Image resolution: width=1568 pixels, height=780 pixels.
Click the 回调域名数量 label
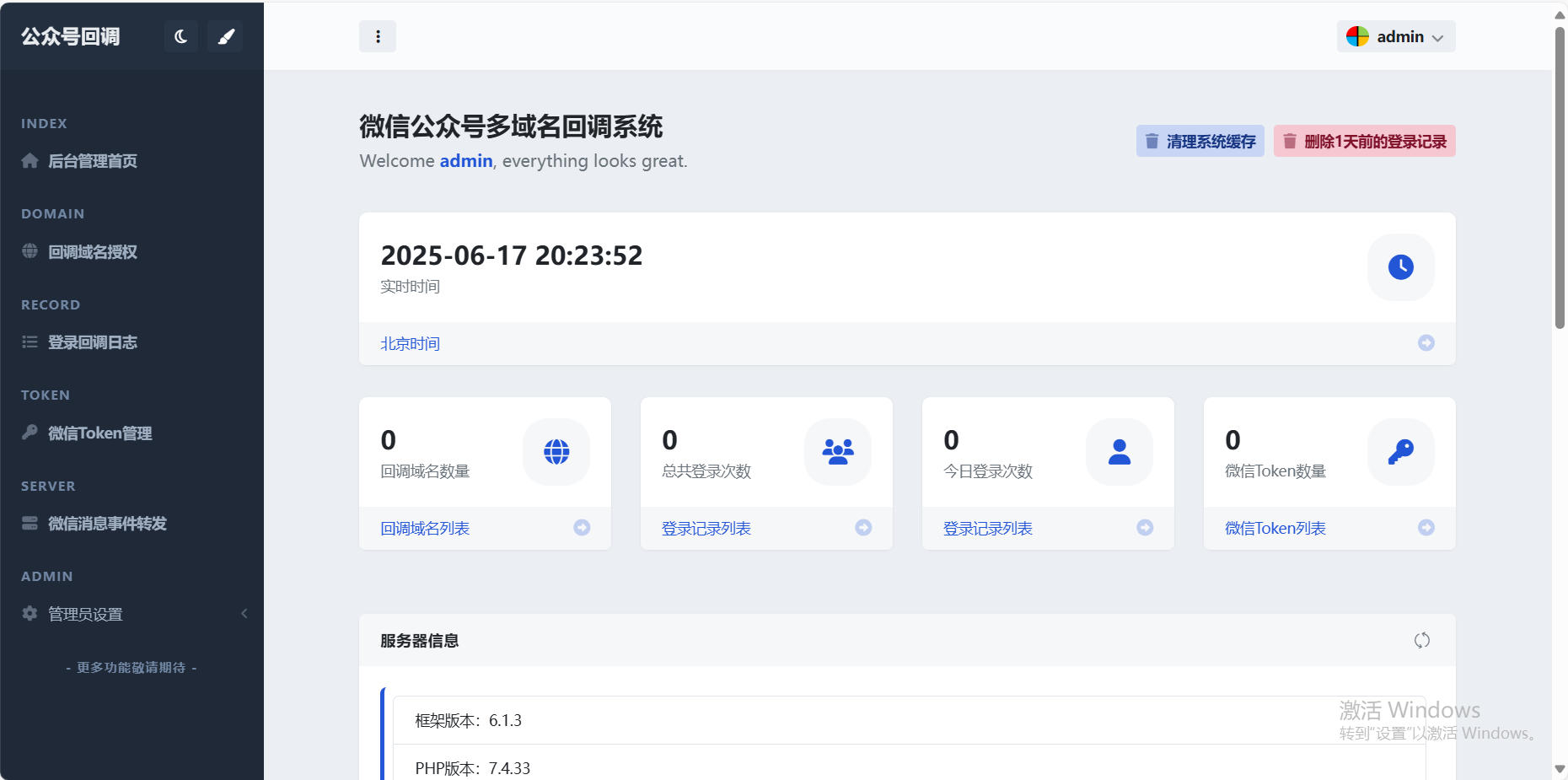click(x=425, y=471)
